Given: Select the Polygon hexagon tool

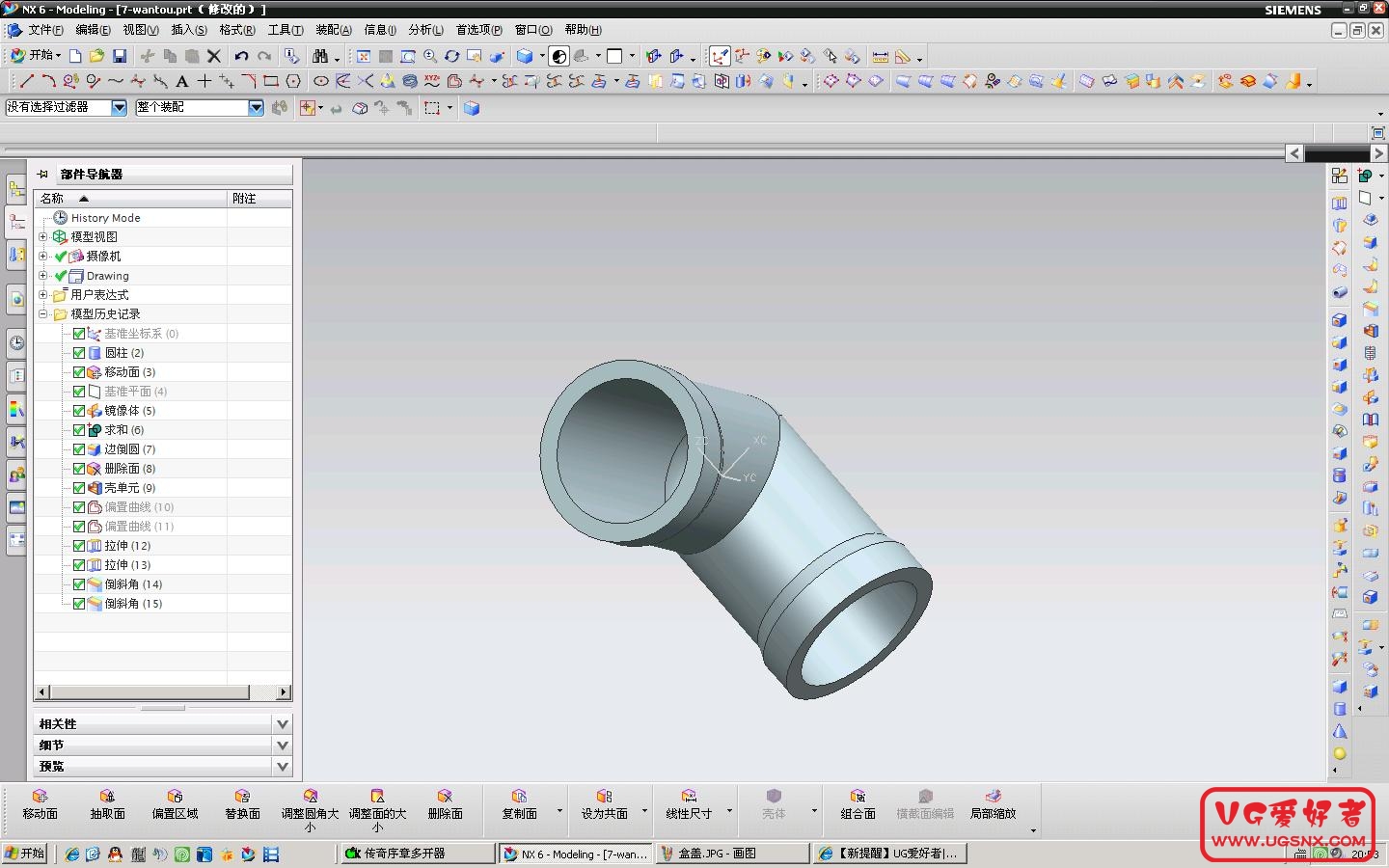Looking at the screenshot, I should (293, 81).
